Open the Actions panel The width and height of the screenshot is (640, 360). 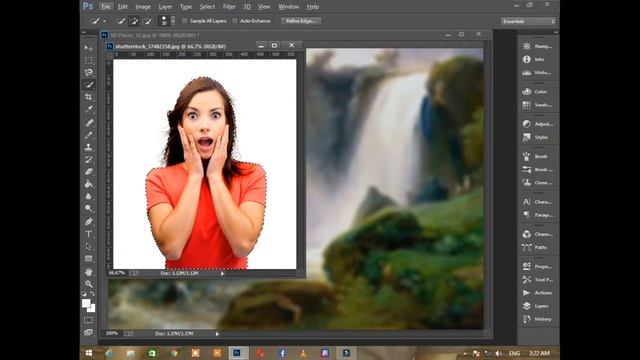click(538, 293)
